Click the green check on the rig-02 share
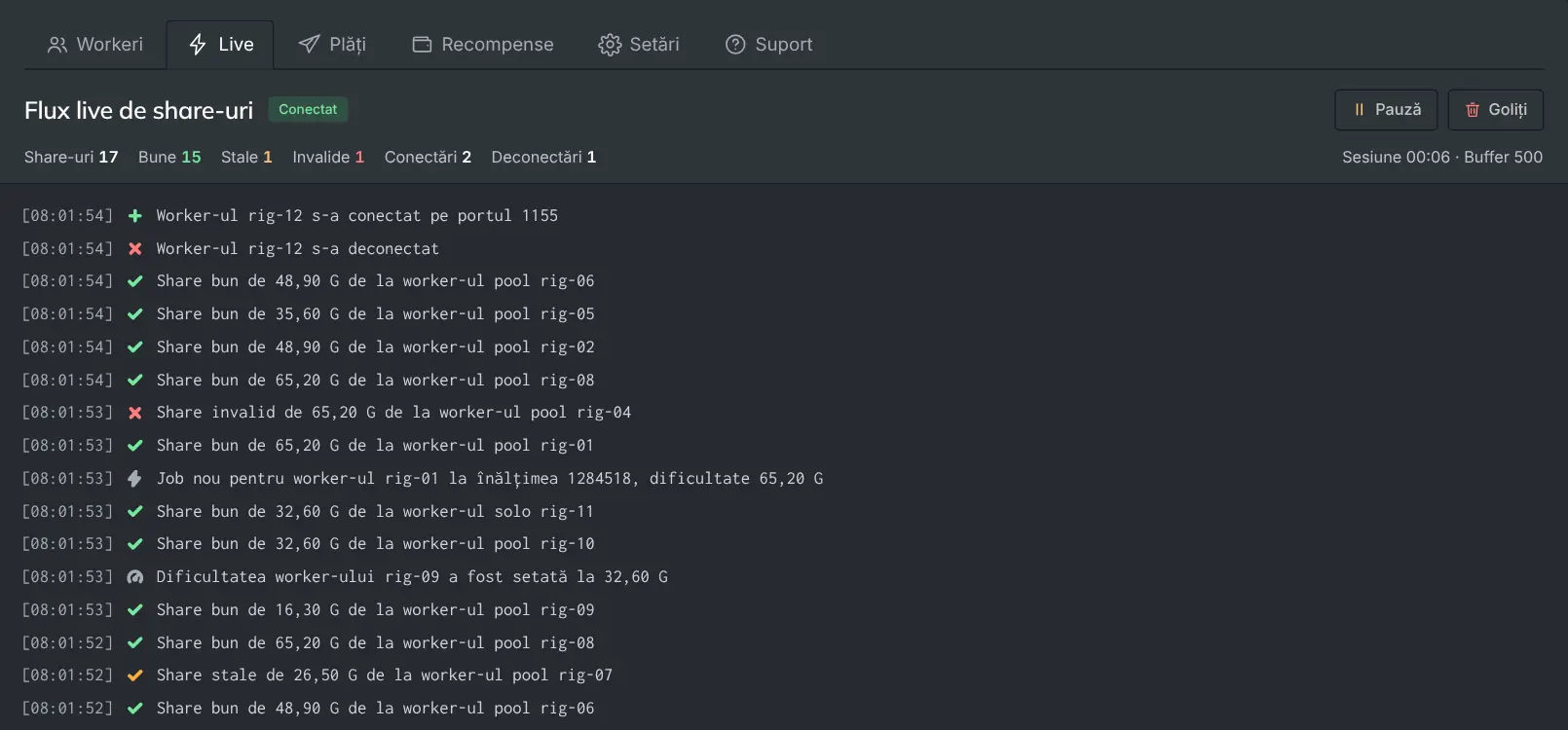 click(x=135, y=347)
